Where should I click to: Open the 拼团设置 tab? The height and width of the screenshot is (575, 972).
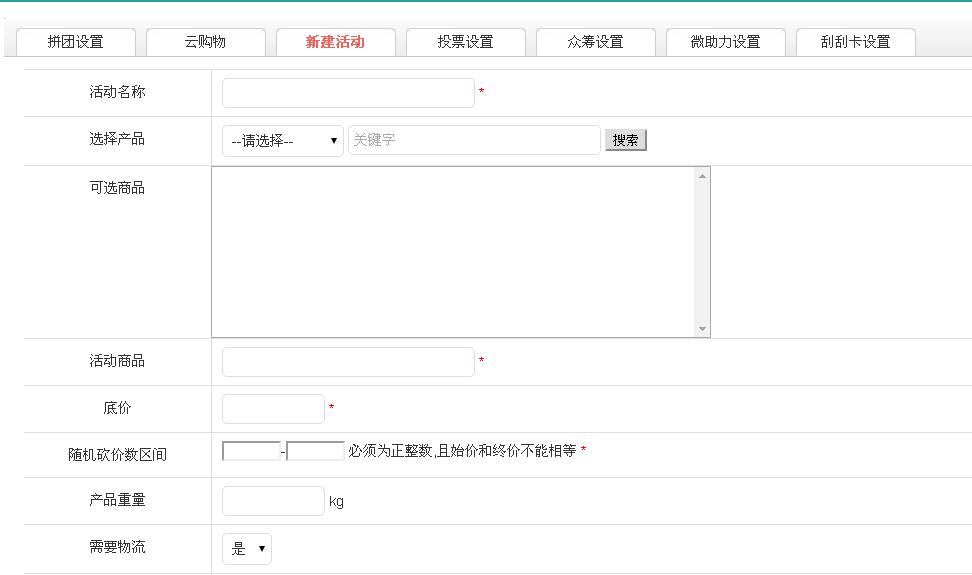(76, 42)
